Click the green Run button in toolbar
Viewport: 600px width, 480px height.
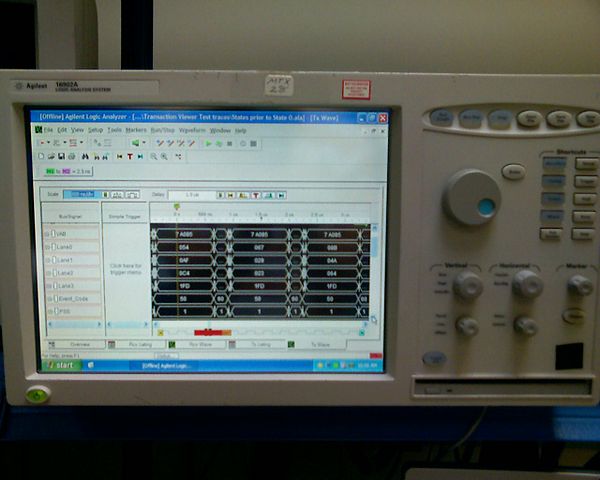[208, 143]
